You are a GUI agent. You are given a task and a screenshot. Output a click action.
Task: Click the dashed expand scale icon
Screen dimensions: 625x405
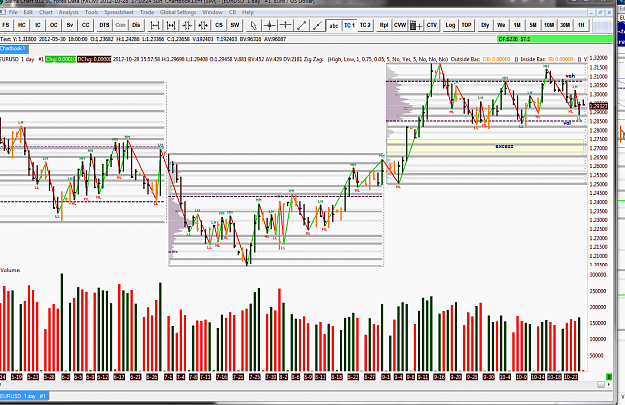187,26
